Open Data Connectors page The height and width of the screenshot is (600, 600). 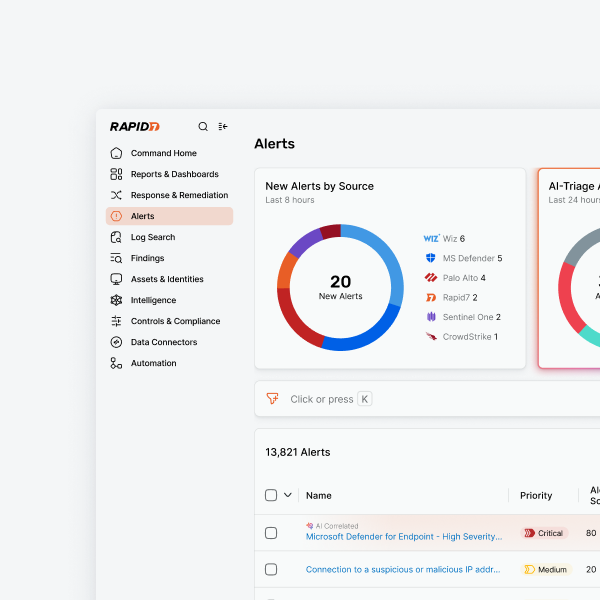tap(170, 342)
